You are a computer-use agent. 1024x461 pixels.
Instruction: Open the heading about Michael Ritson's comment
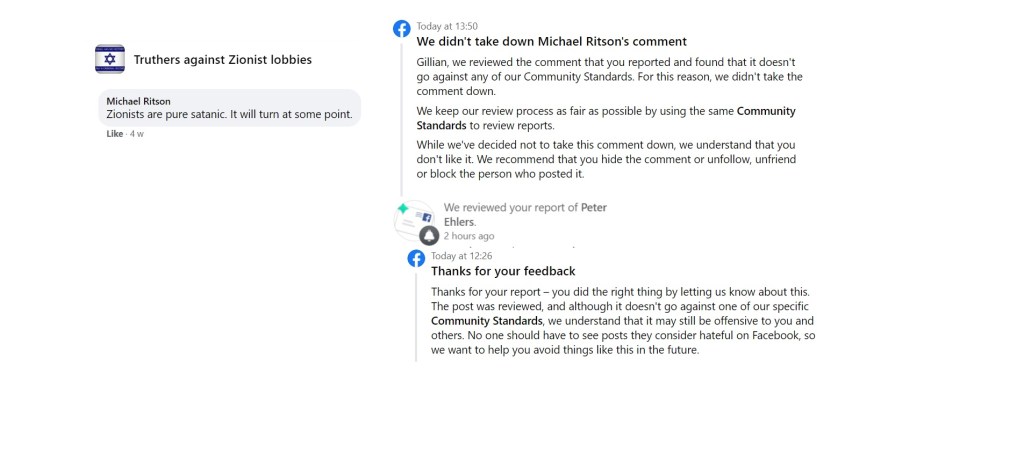click(x=551, y=42)
